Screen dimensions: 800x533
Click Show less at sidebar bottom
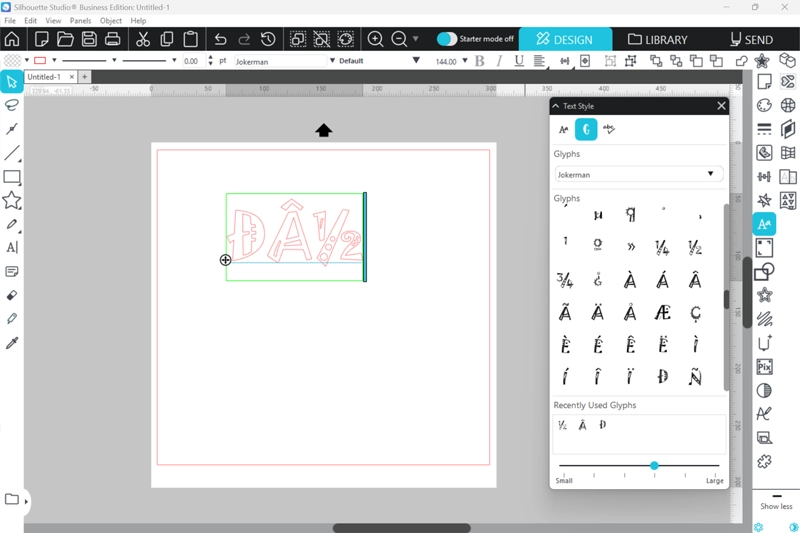coord(776,506)
